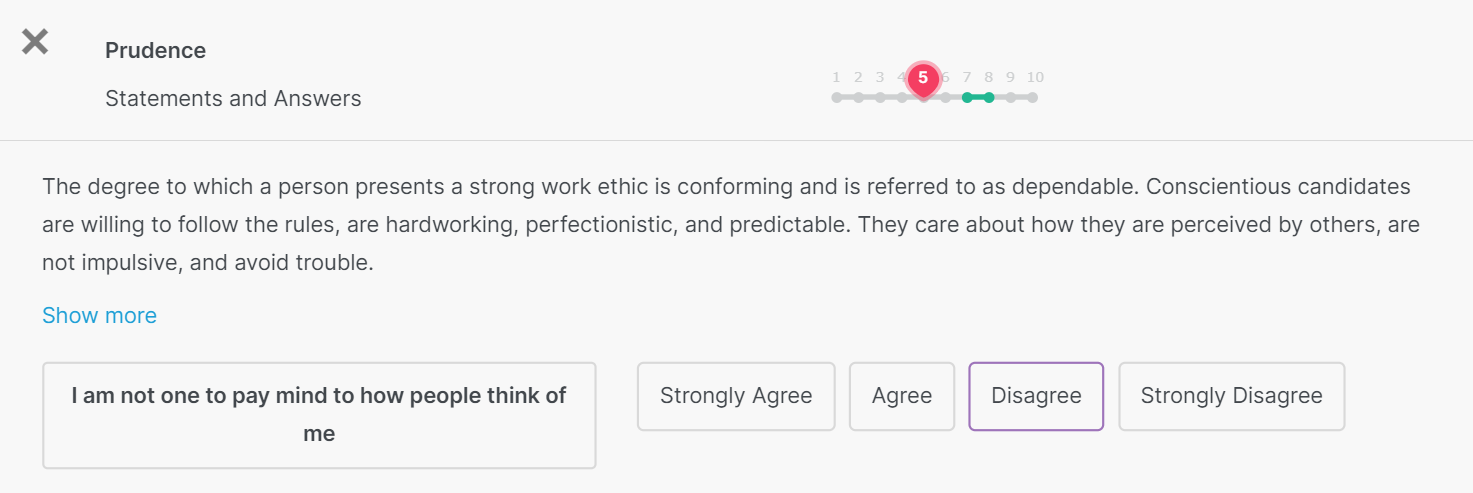
Task: Click the red pin marker showing score 5
Action: [x=923, y=78]
